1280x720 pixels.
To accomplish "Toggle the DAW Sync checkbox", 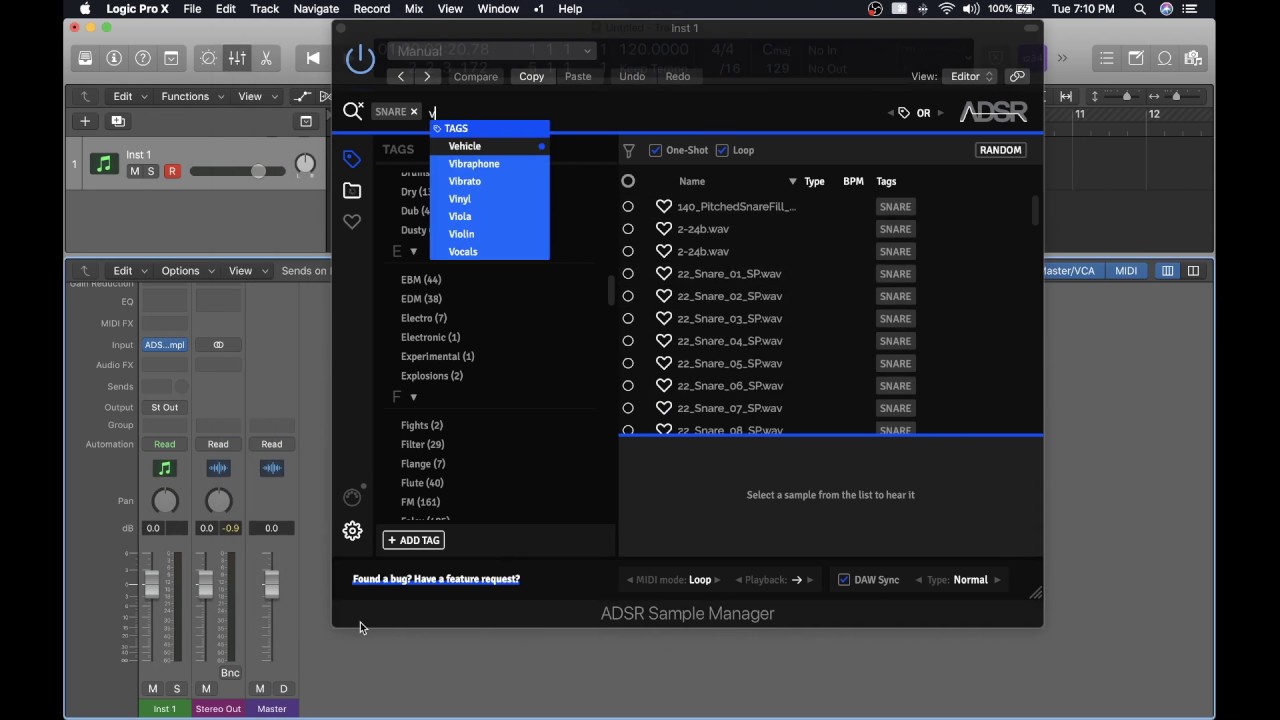I will (x=844, y=580).
